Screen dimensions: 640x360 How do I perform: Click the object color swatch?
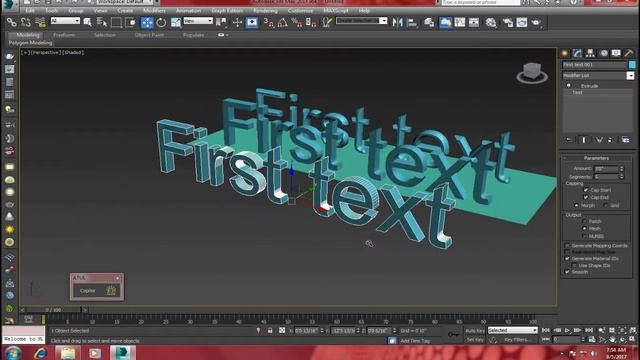coord(632,64)
